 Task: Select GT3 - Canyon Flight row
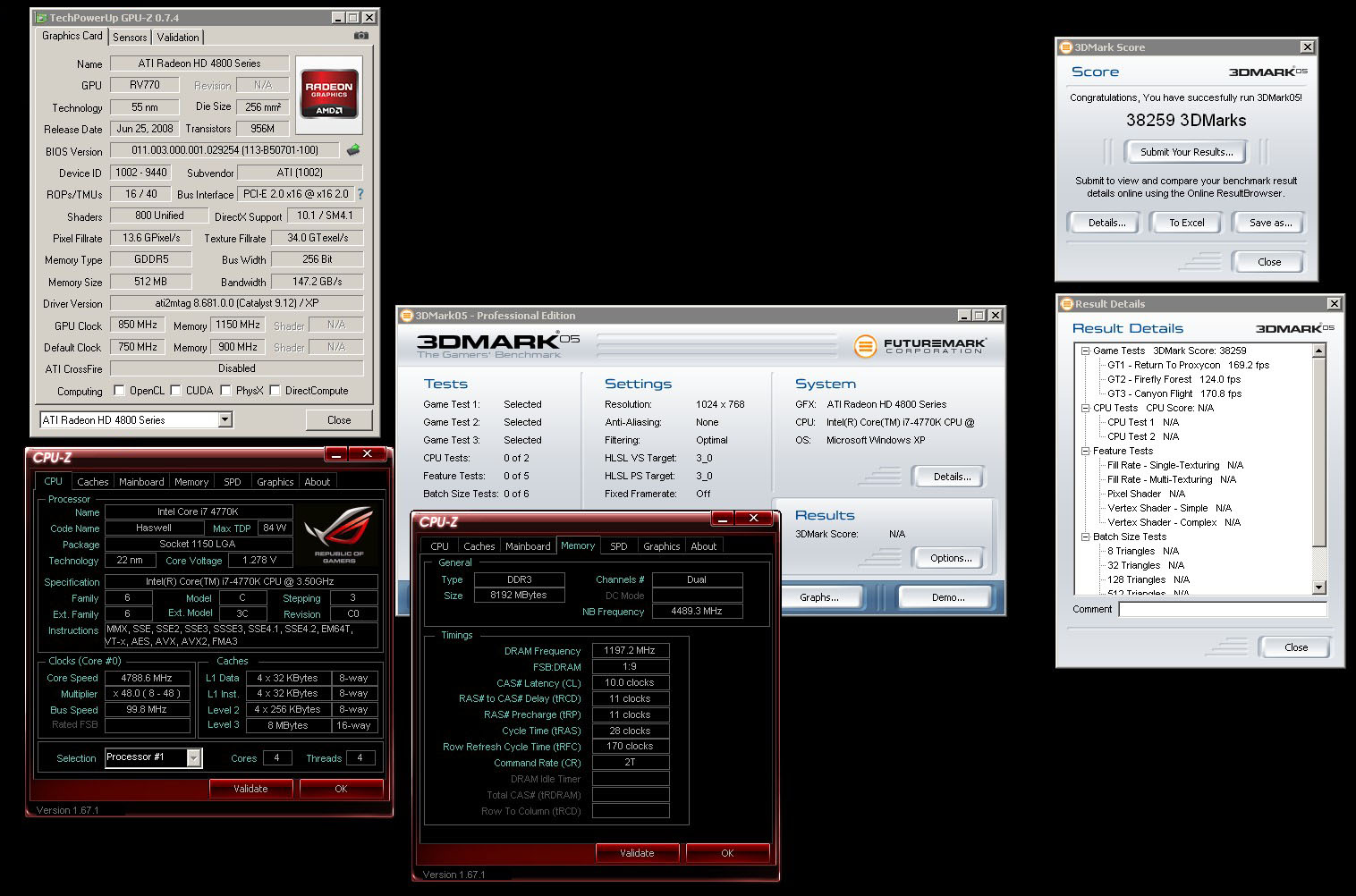pyautogui.click(x=1174, y=393)
